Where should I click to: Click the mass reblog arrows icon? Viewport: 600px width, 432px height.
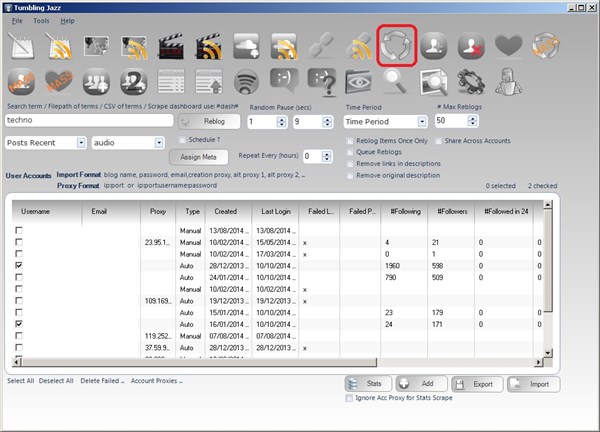546,46
